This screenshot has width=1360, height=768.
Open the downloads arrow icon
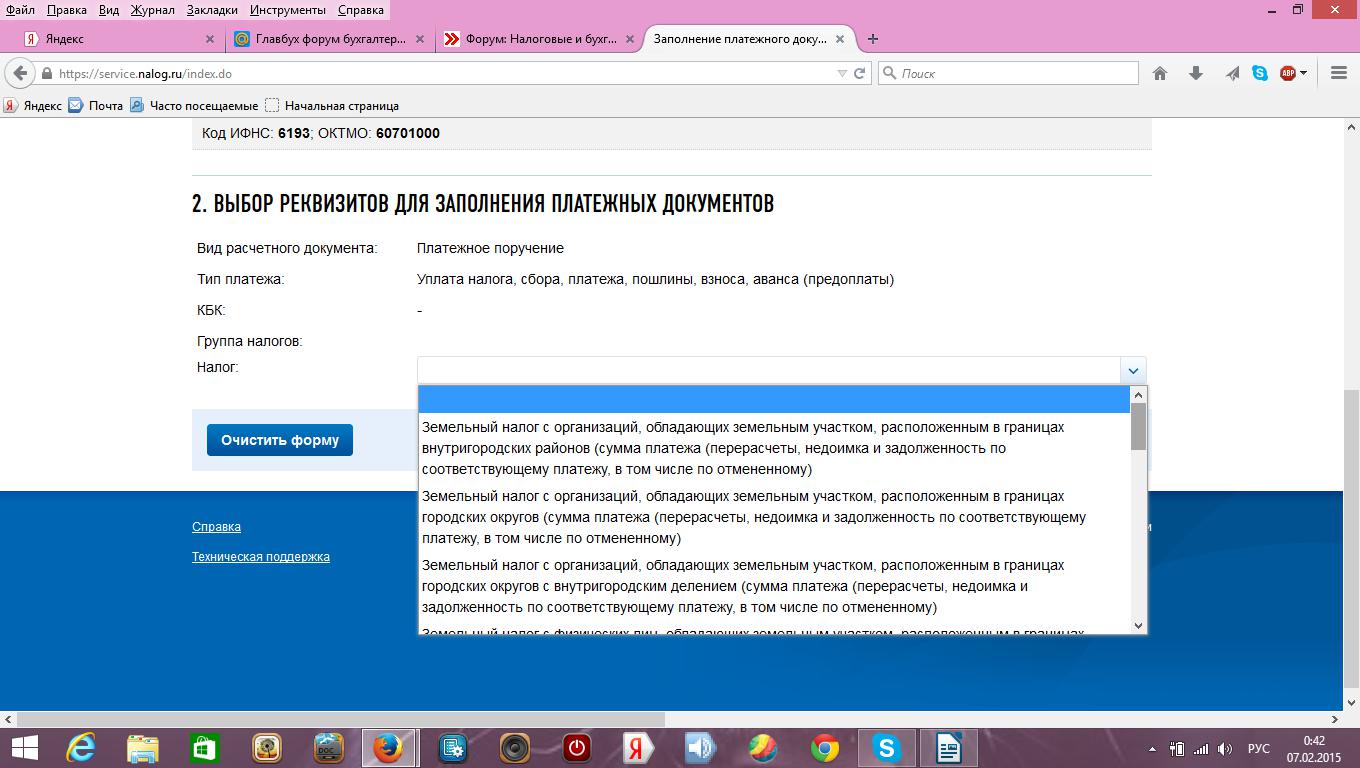point(1195,73)
